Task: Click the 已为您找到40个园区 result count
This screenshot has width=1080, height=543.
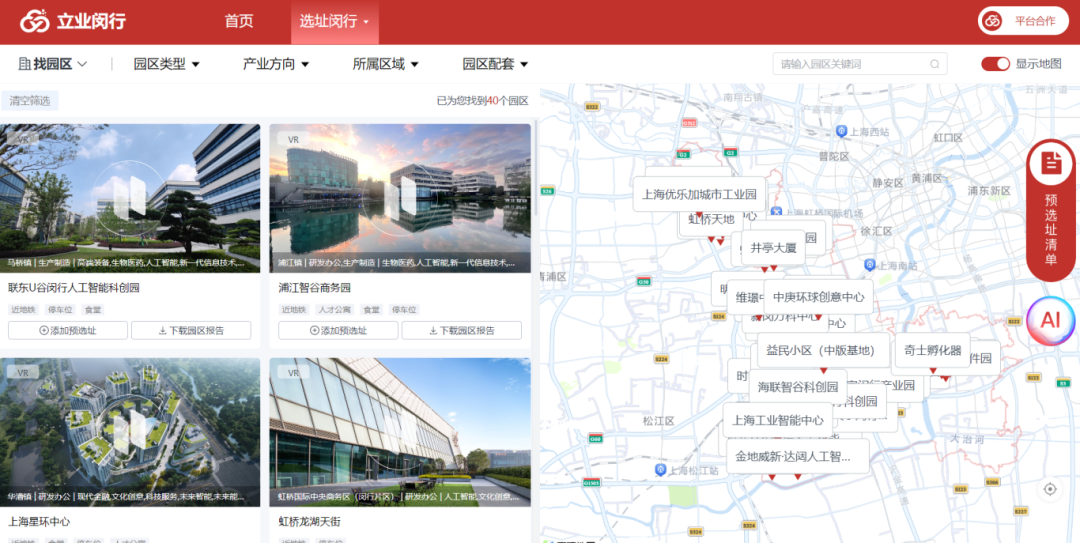Action: (482, 101)
